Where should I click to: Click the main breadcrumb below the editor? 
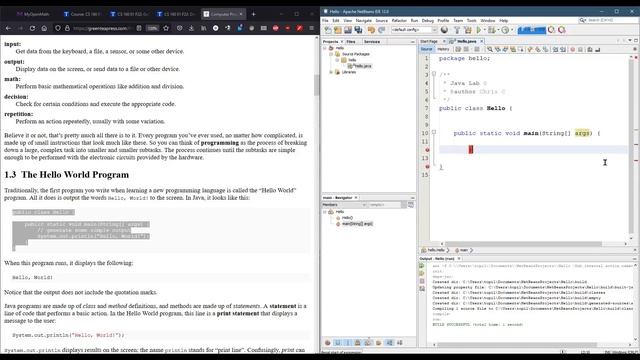tap(463, 250)
